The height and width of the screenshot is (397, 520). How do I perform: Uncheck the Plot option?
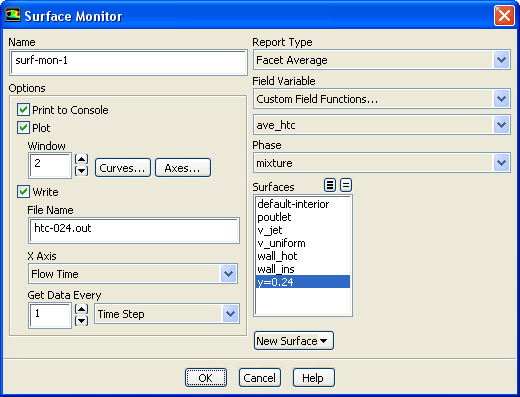[23, 128]
